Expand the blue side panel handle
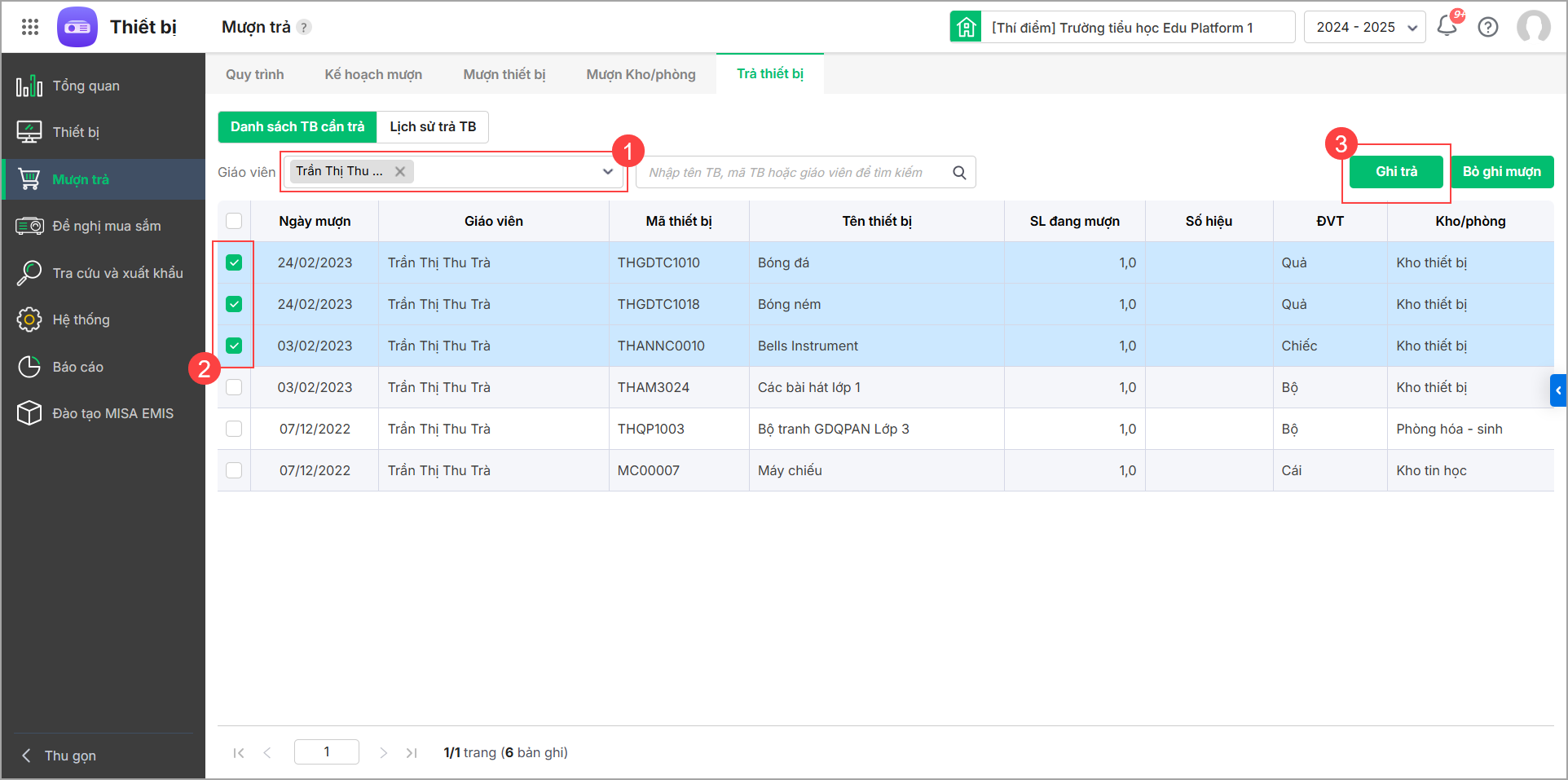The image size is (1568, 780). tap(1558, 390)
